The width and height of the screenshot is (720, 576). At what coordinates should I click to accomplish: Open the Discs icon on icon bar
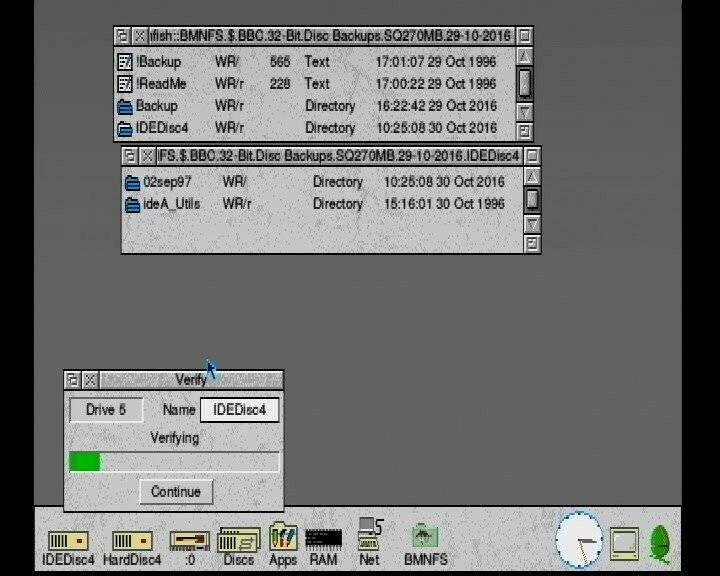tap(238, 541)
